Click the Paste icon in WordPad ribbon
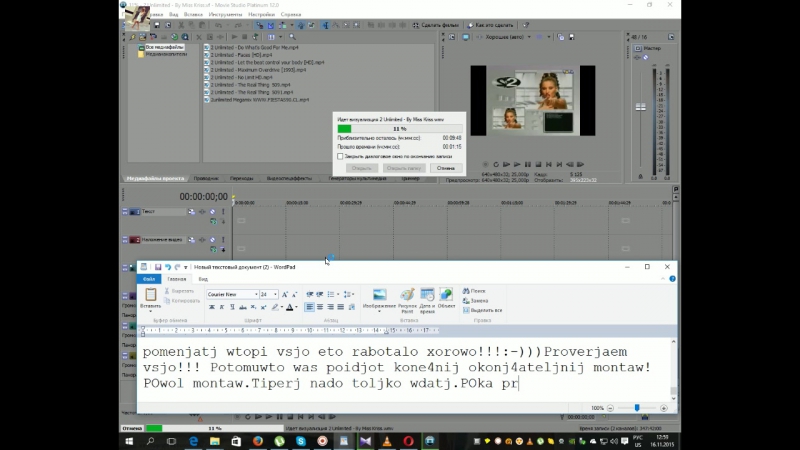This screenshot has height=450, width=800. [150, 297]
